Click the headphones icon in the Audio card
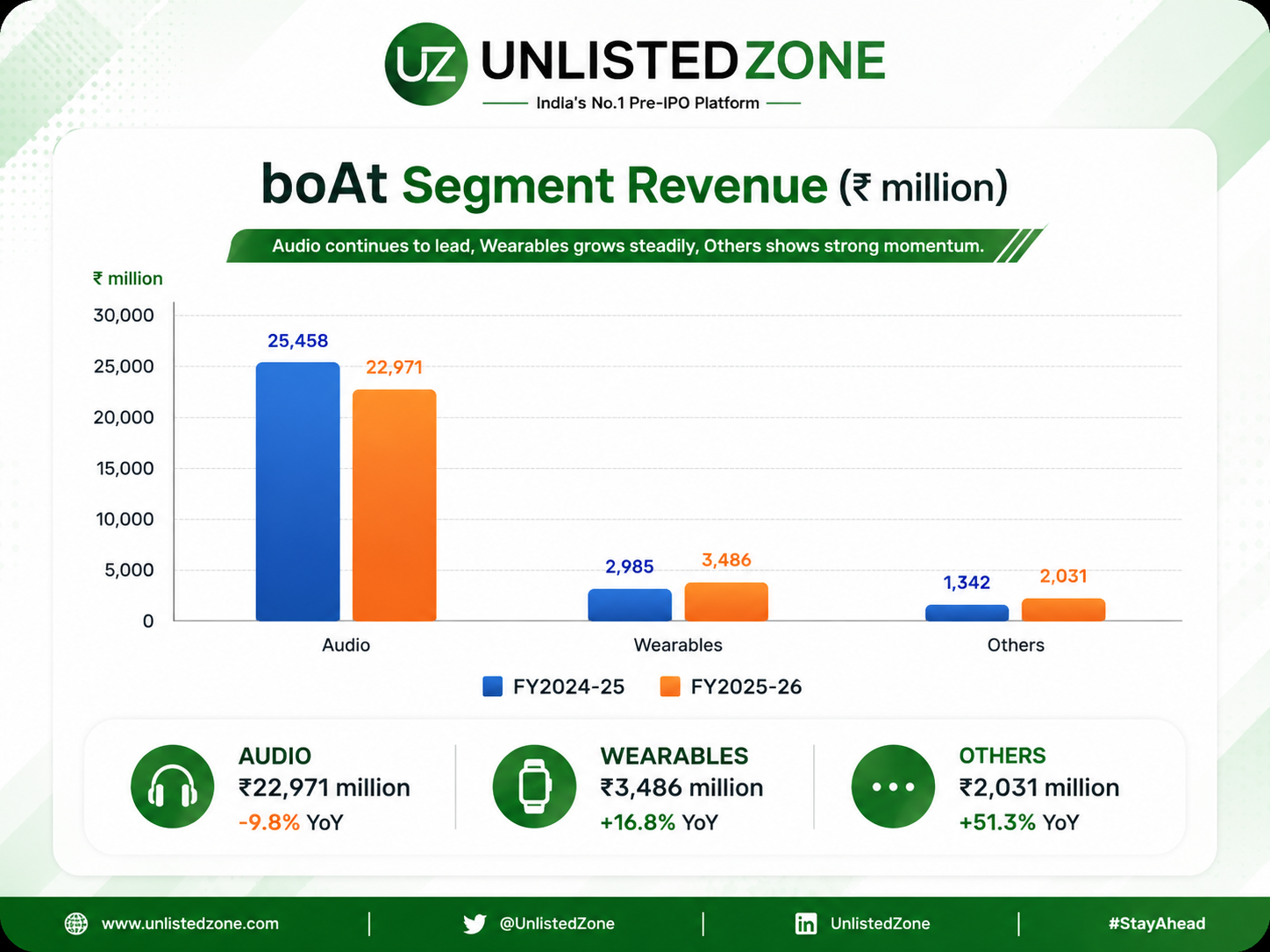Viewport: 1270px width, 952px height. tap(173, 786)
